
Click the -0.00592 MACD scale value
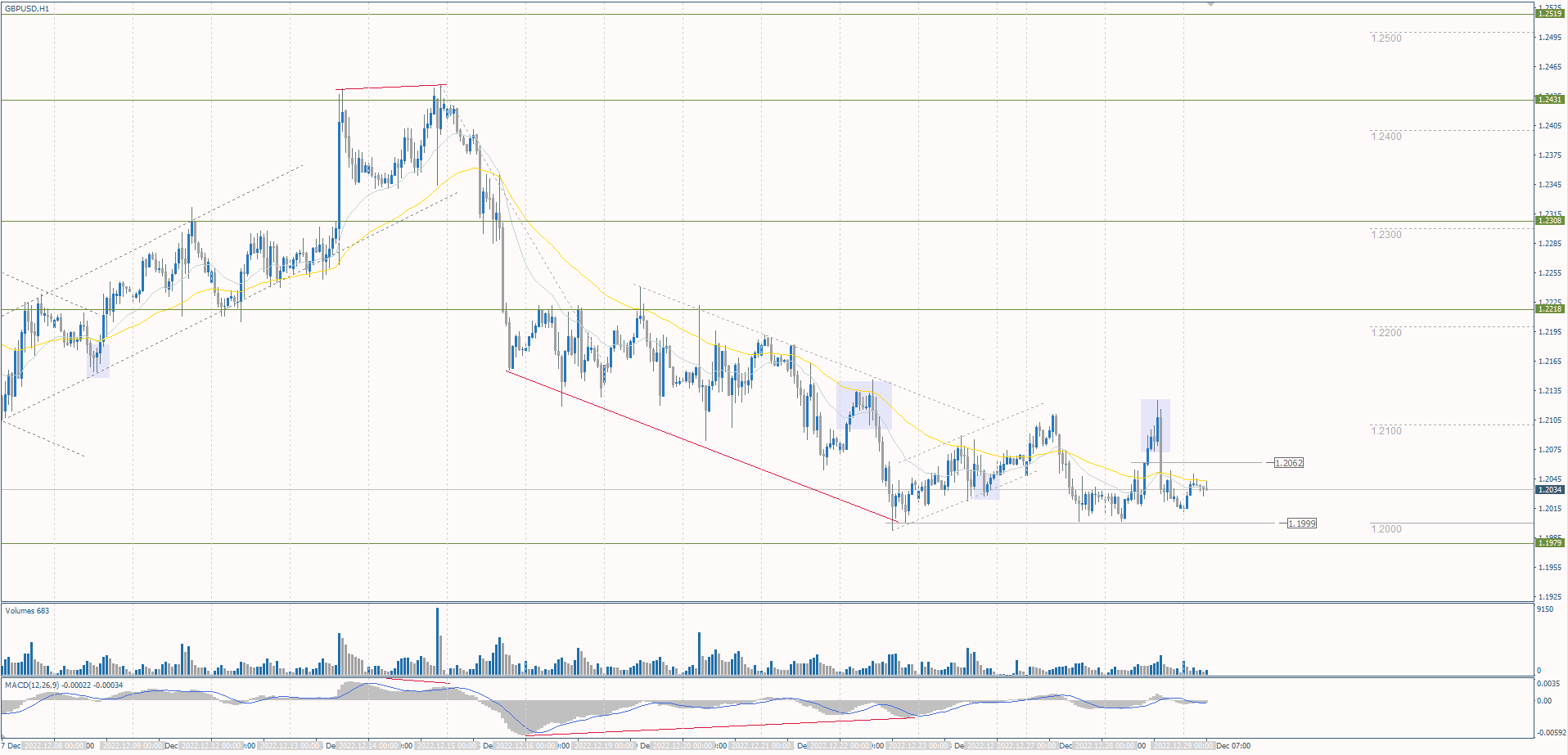tap(1550, 733)
